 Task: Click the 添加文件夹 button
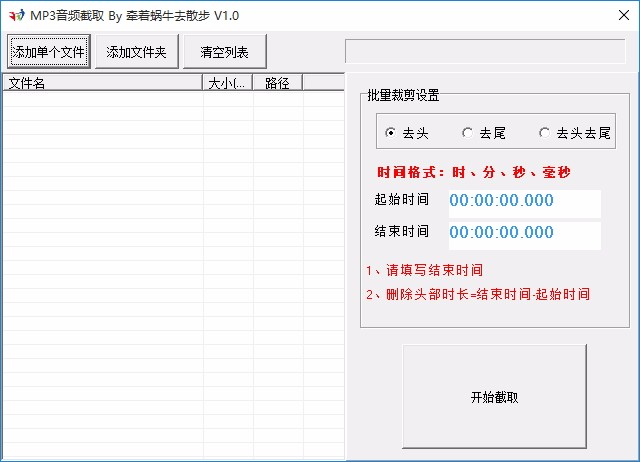pos(137,52)
